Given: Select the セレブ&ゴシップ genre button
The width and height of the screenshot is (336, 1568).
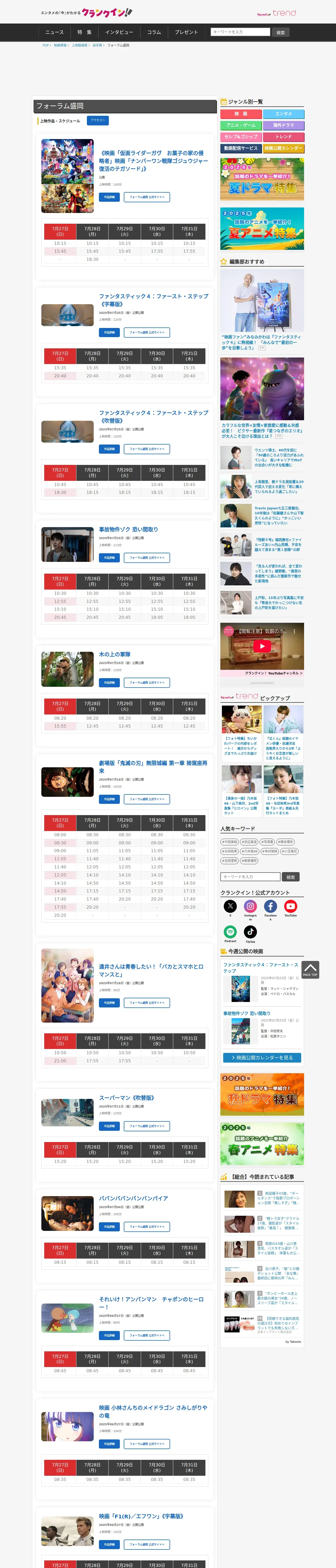Looking at the screenshot, I should (x=241, y=137).
